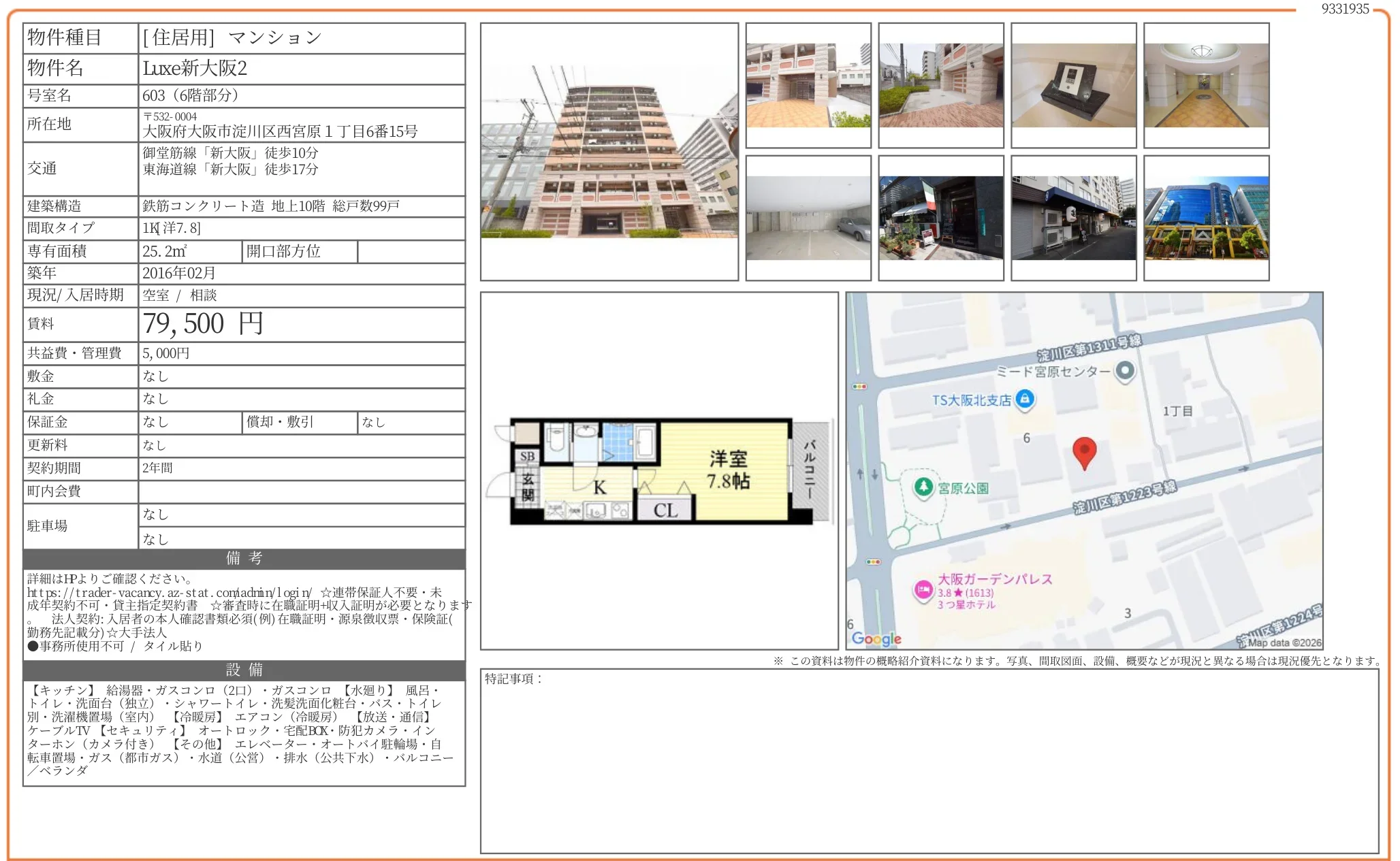Open the main building exterior photo
1400x861 pixels.
(x=609, y=152)
